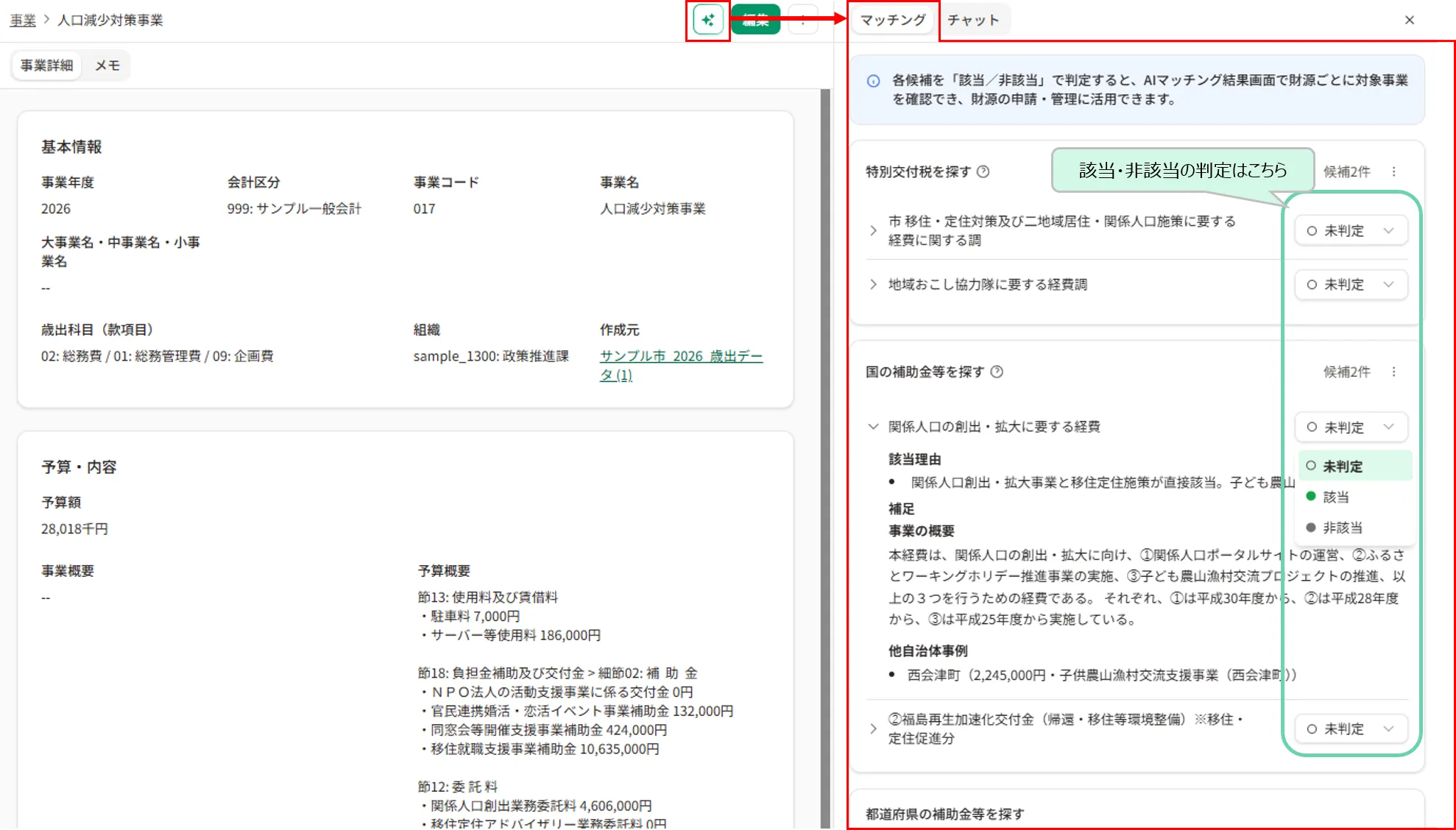The height and width of the screenshot is (830, 1456).
Task: Click the budget amount 28,018千円
Action: pyautogui.click(x=74, y=528)
